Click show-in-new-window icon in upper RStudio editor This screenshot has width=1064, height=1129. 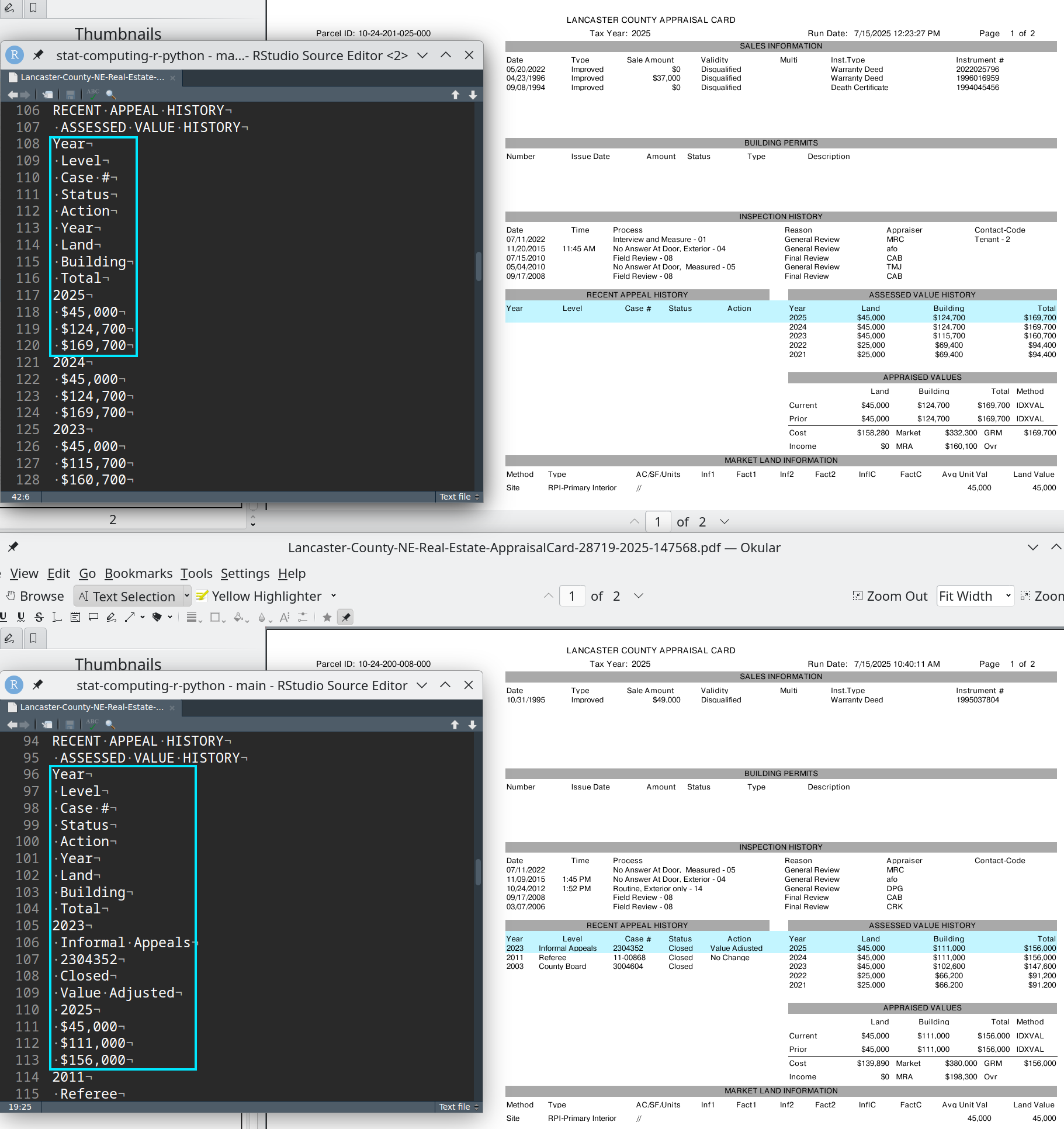(48, 95)
